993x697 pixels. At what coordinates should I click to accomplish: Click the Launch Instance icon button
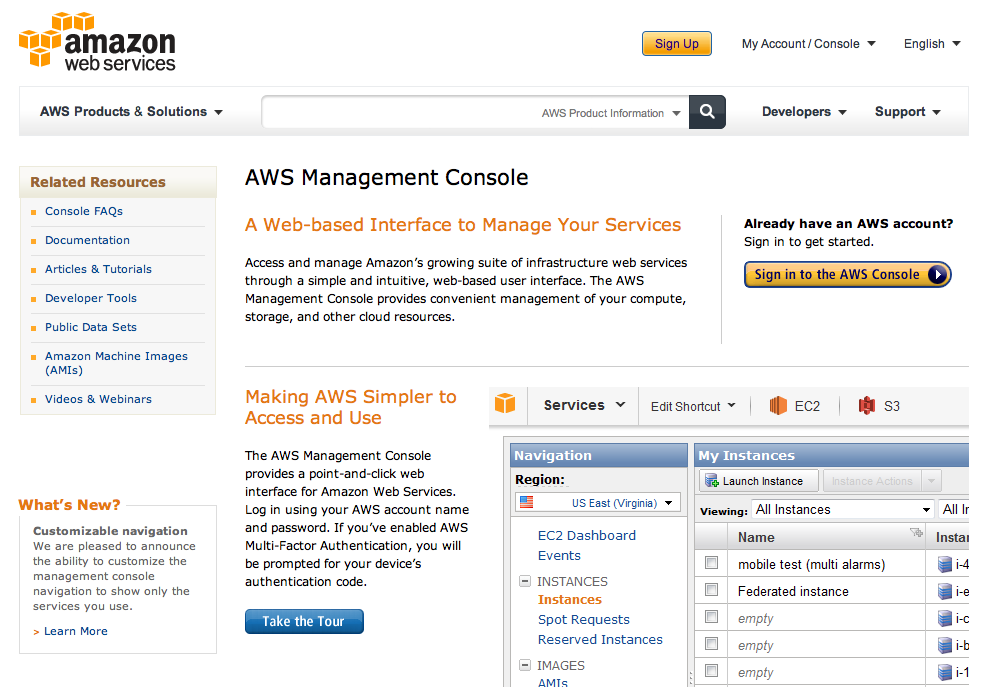(759, 481)
